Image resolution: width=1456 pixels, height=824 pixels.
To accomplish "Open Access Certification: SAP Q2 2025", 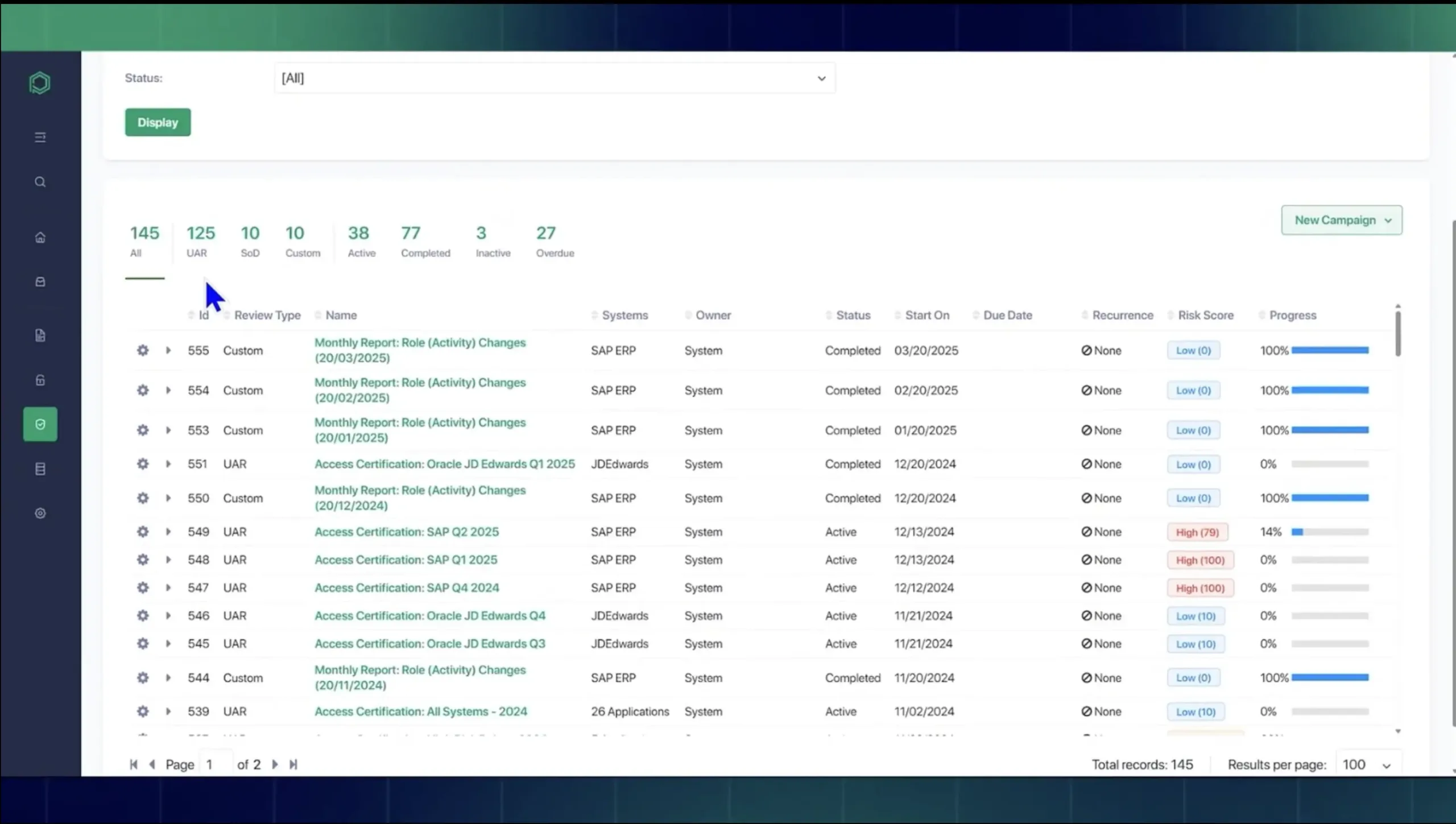I will point(407,532).
